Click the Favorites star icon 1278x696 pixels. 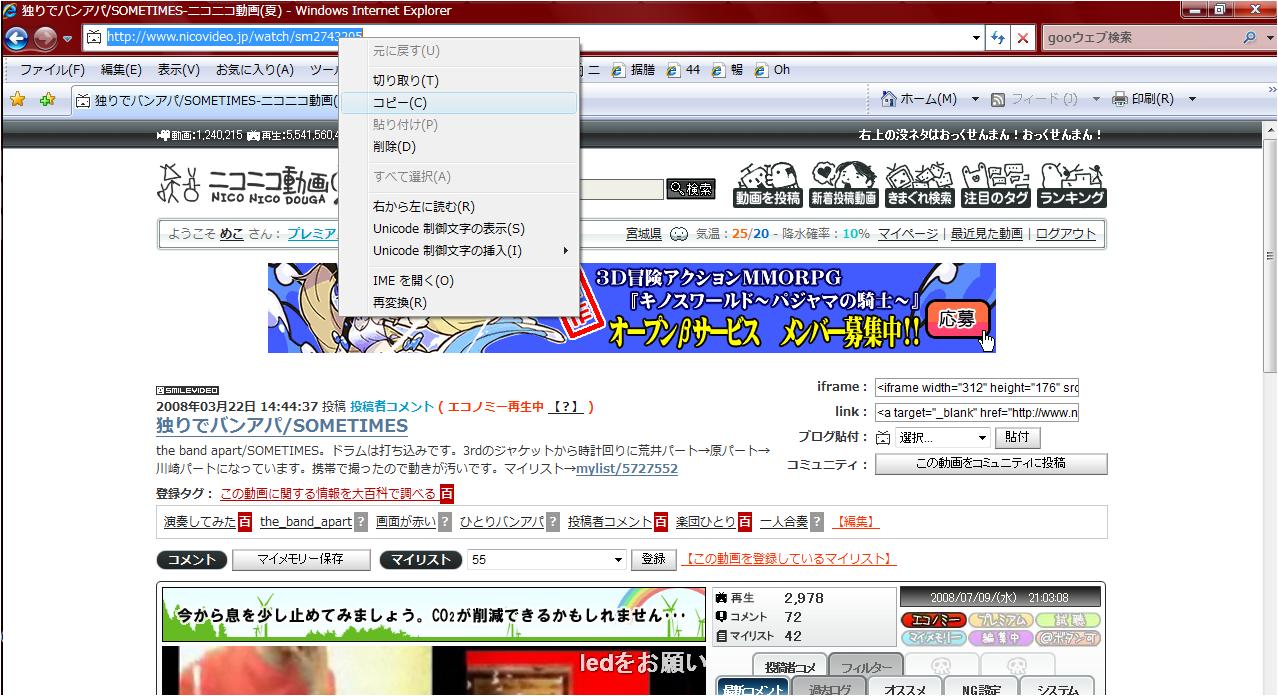(x=18, y=99)
